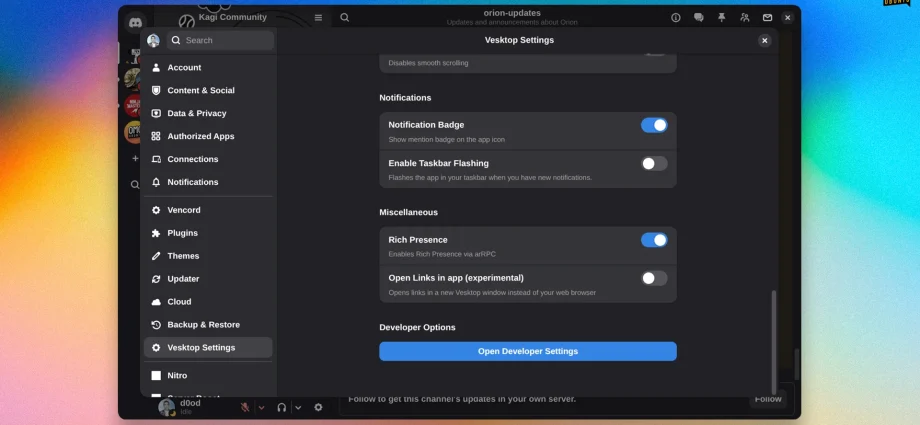Click Open Developer Settings button
The image size is (920, 425).
[x=527, y=351]
